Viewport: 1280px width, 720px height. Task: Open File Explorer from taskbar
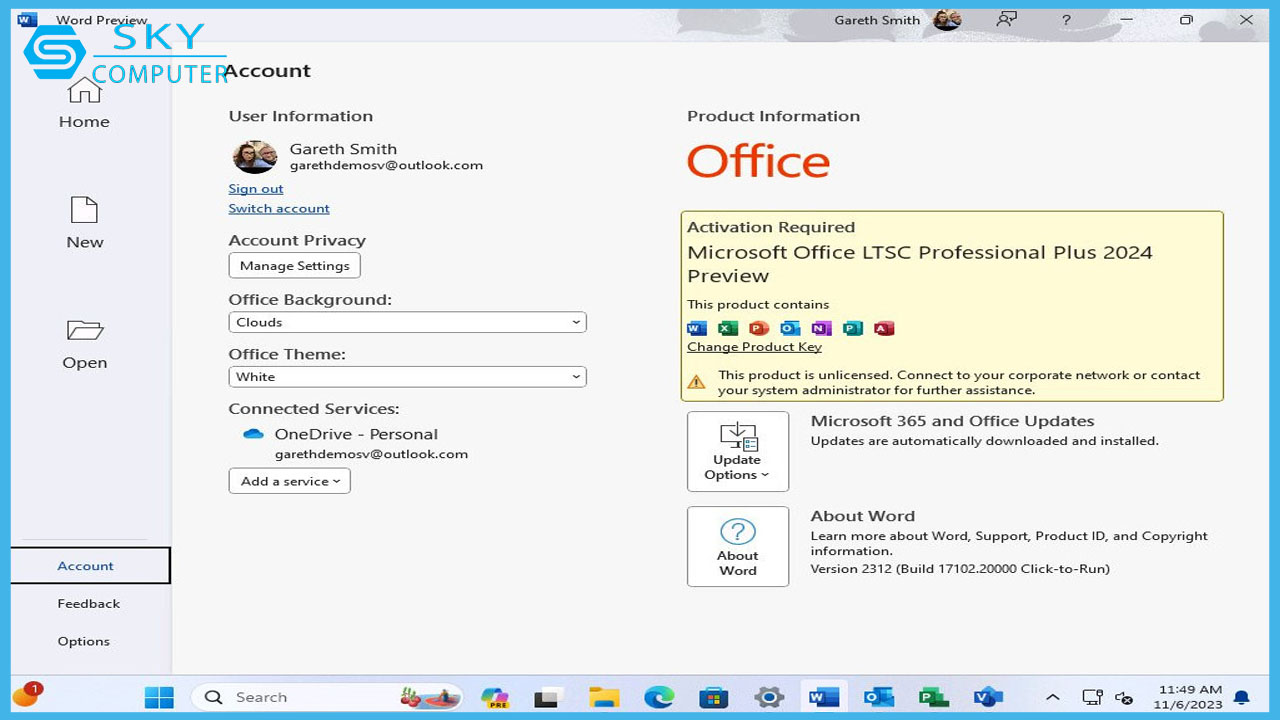point(604,697)
